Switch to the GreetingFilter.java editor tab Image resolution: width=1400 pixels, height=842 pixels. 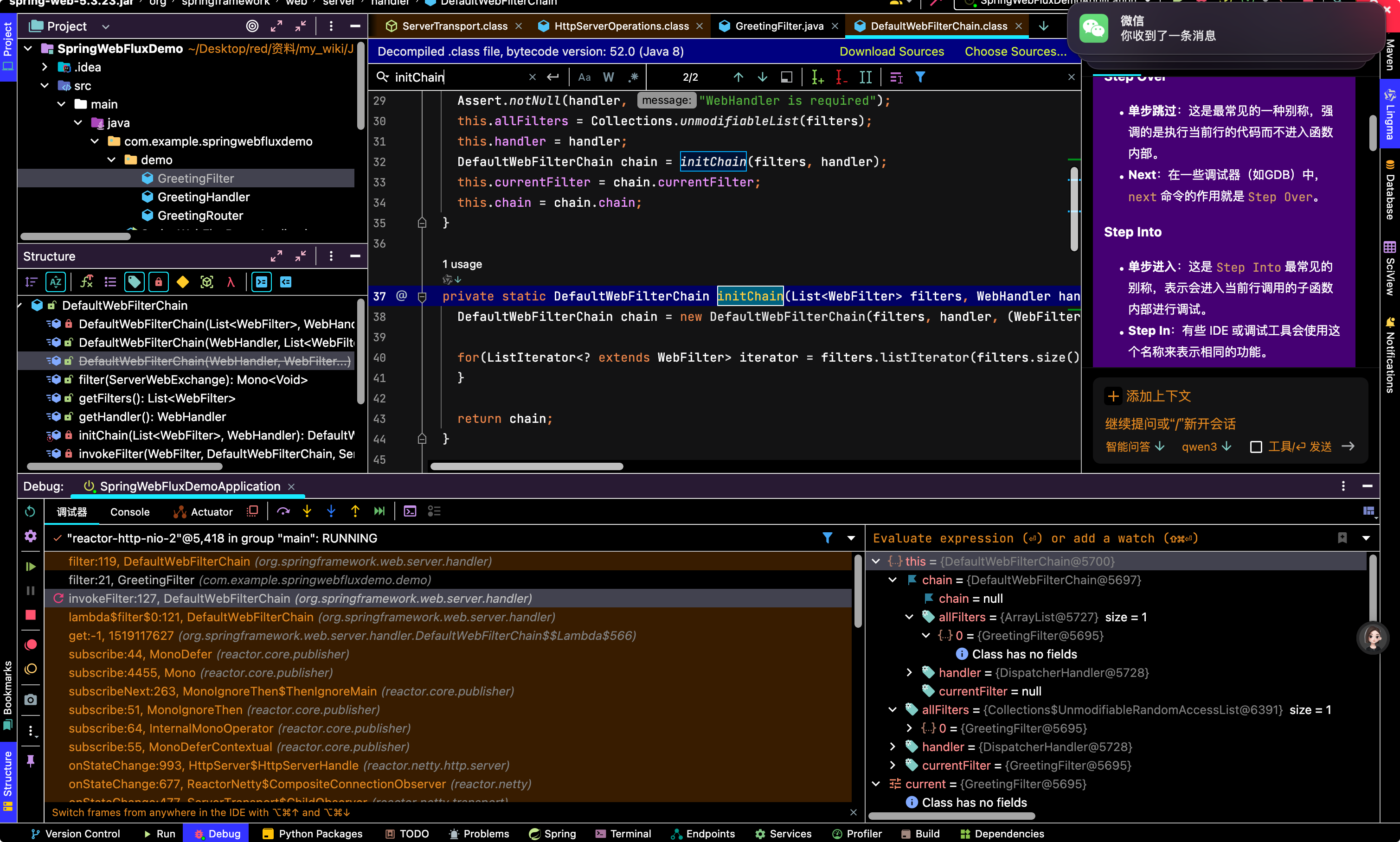pos(778,26)
